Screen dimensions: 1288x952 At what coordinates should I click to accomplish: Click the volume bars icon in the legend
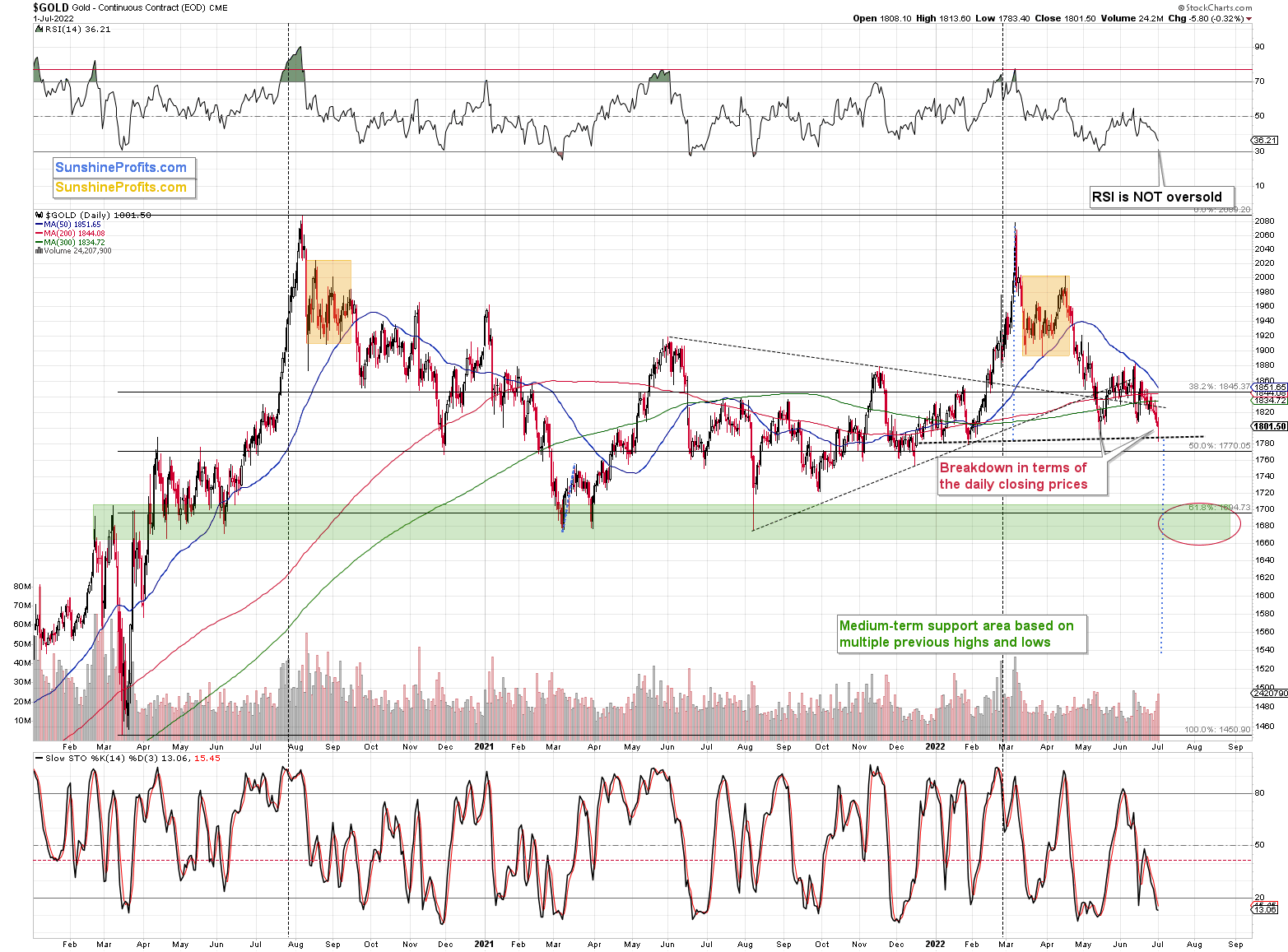point(39,251)
